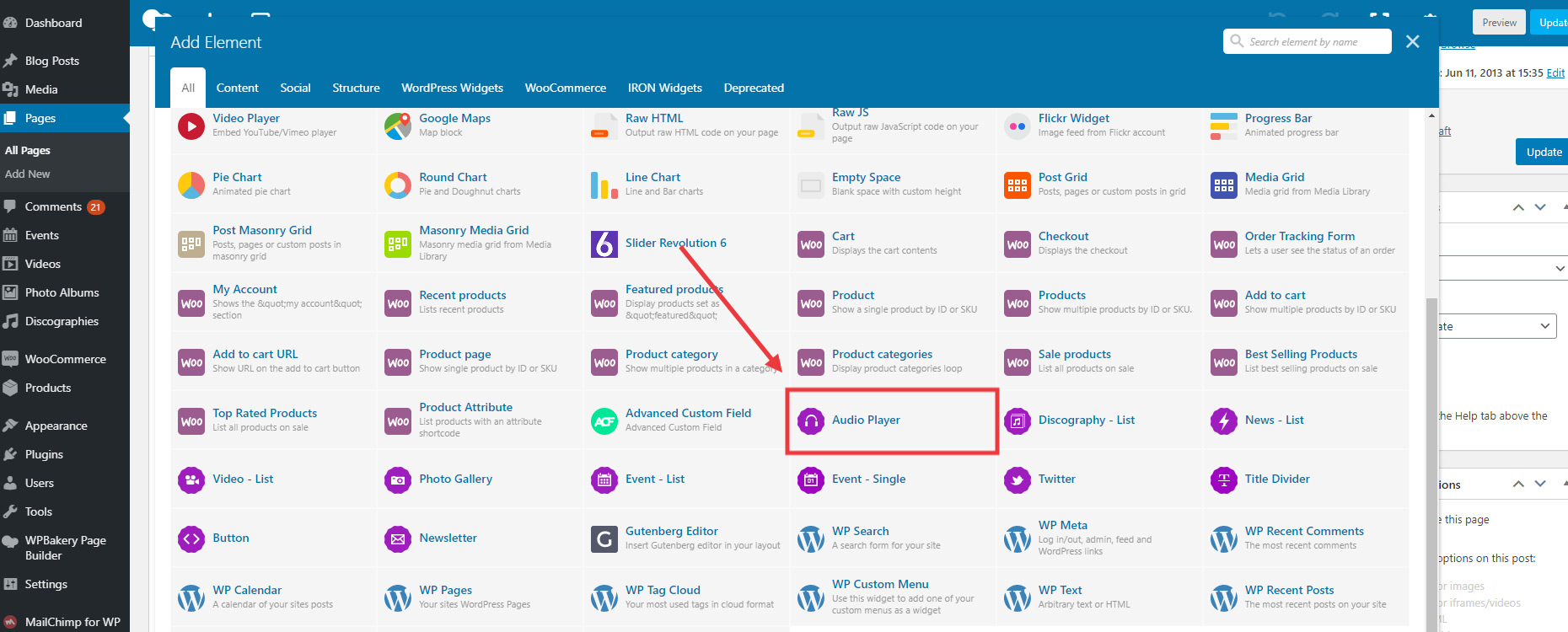Choose the Button element code icon
This screenshot has width=1568, height=632.
[191, 539]
